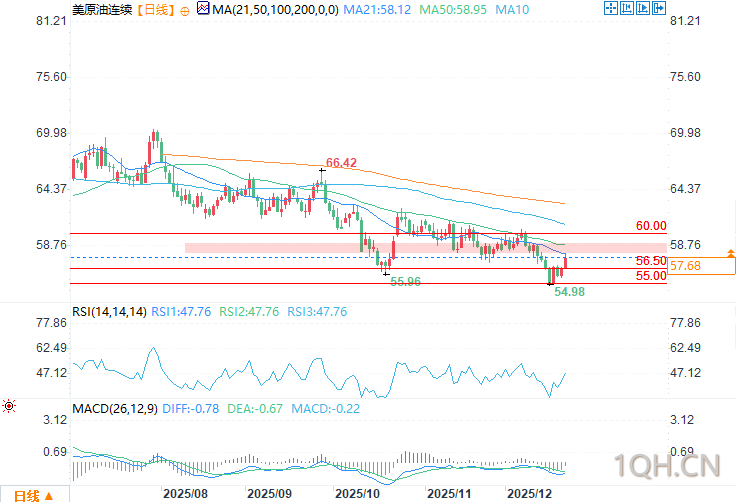Click the 美原油连续 instrument title
The width and height of the screenshot is (737, 502).
(102, 9)
